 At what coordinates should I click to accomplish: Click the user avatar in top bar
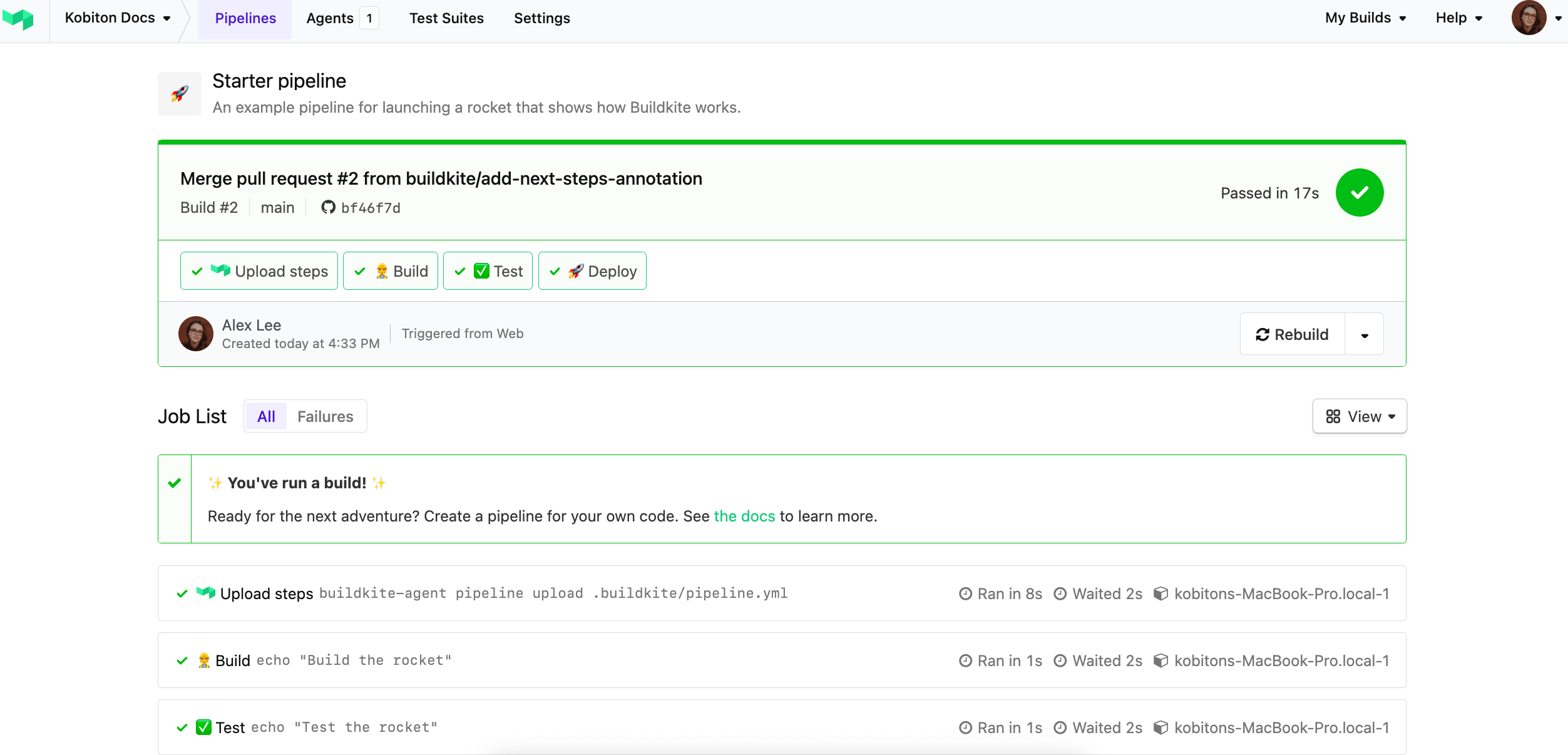pos(1529,18)
